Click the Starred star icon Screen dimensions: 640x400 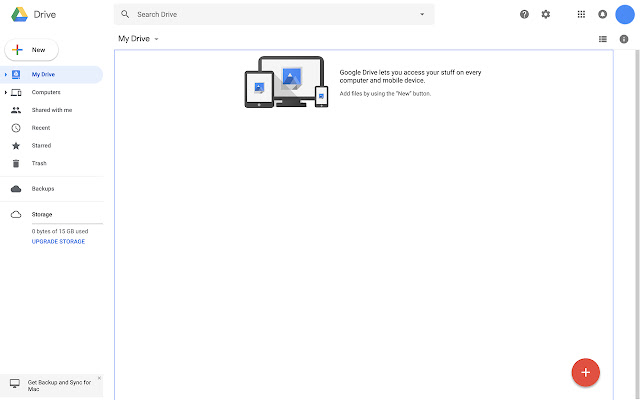click(16, 146)
